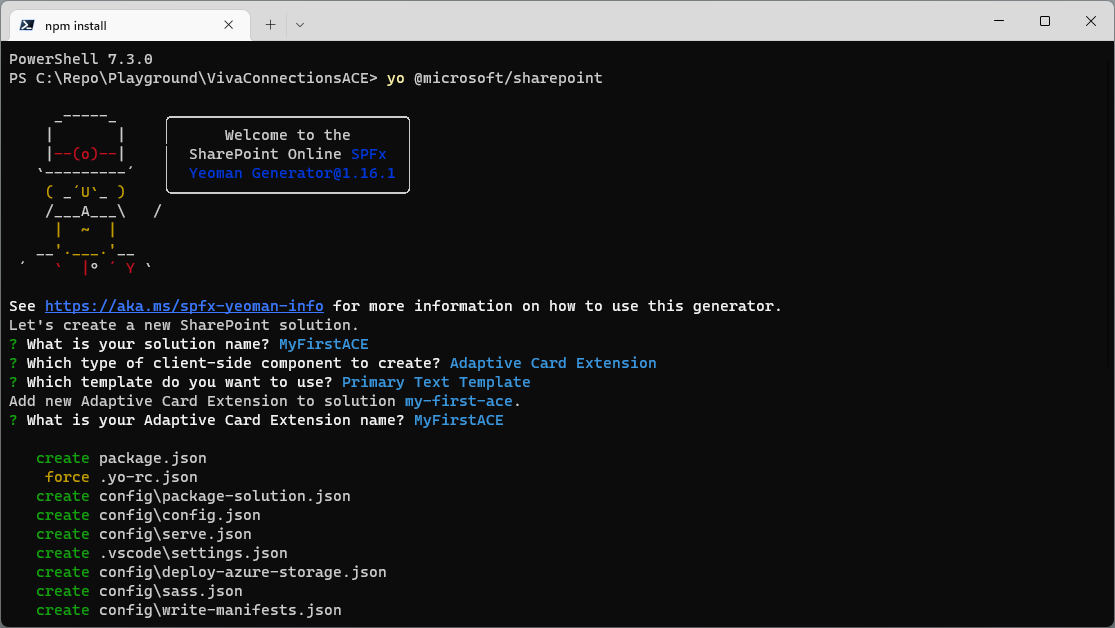Click the 'yo' command text

point(395,78)
